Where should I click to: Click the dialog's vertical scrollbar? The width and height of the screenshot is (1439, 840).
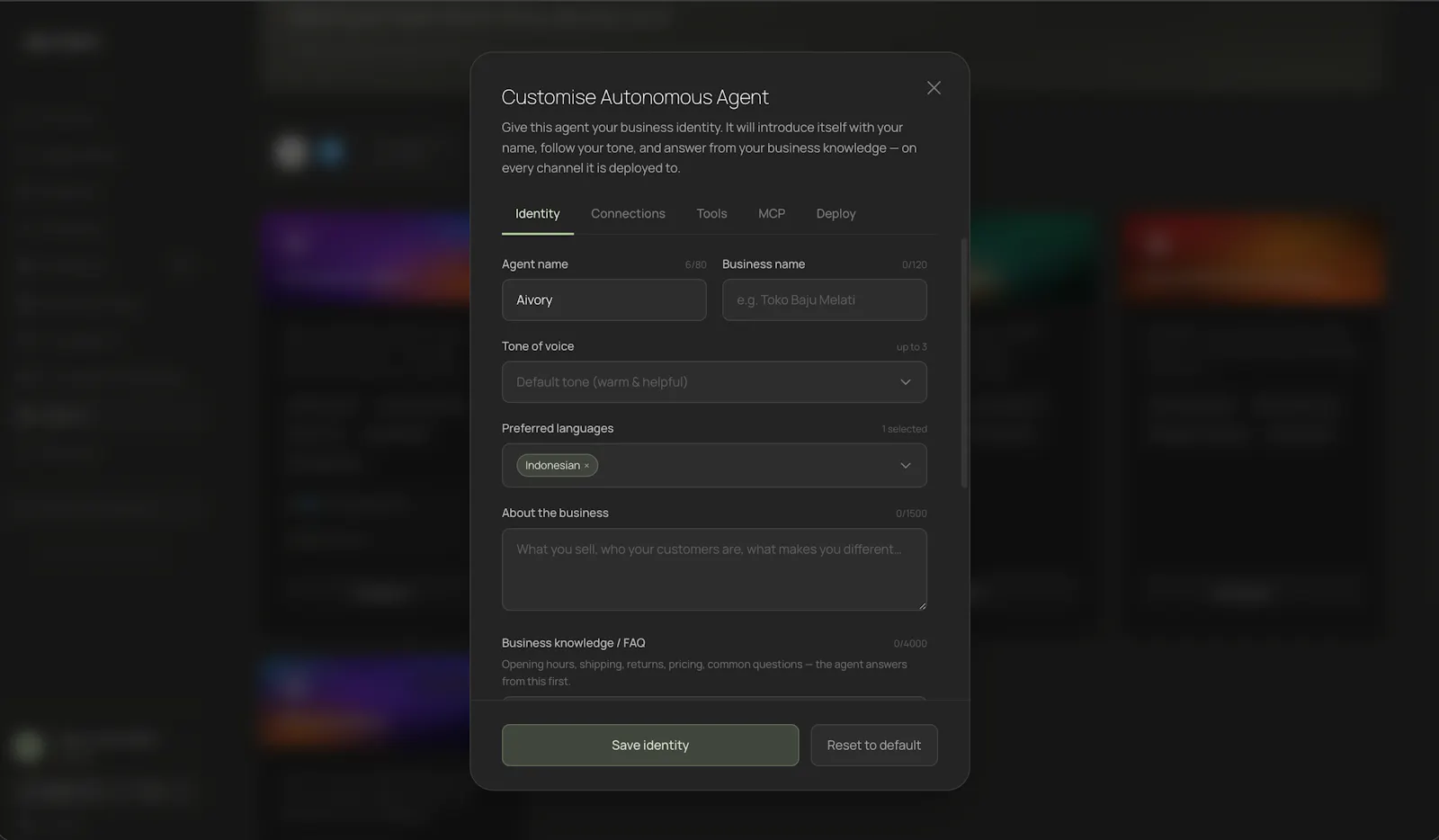click(964, 362)
